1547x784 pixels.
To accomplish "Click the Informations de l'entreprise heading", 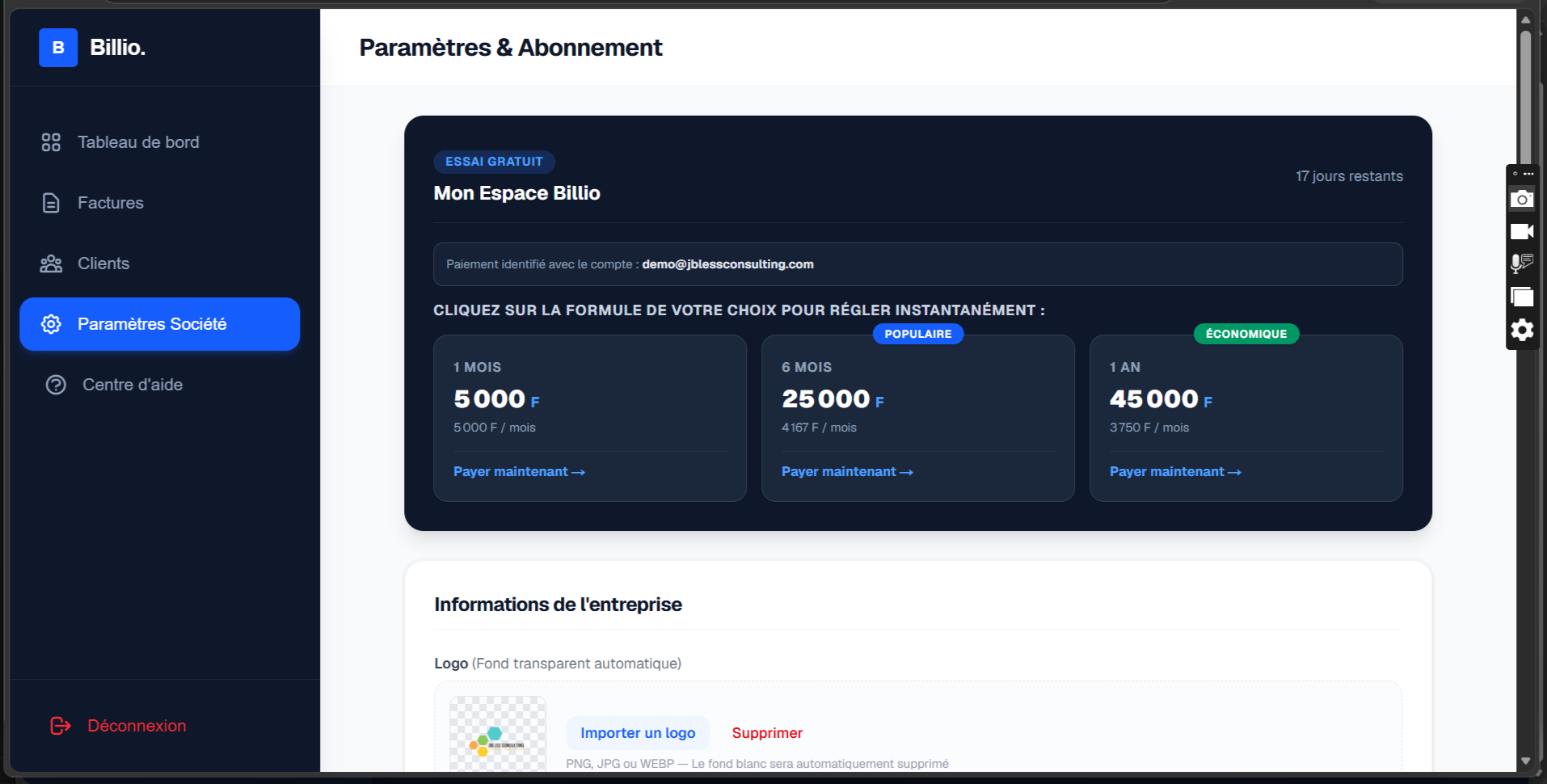I will tap(558, 605).
